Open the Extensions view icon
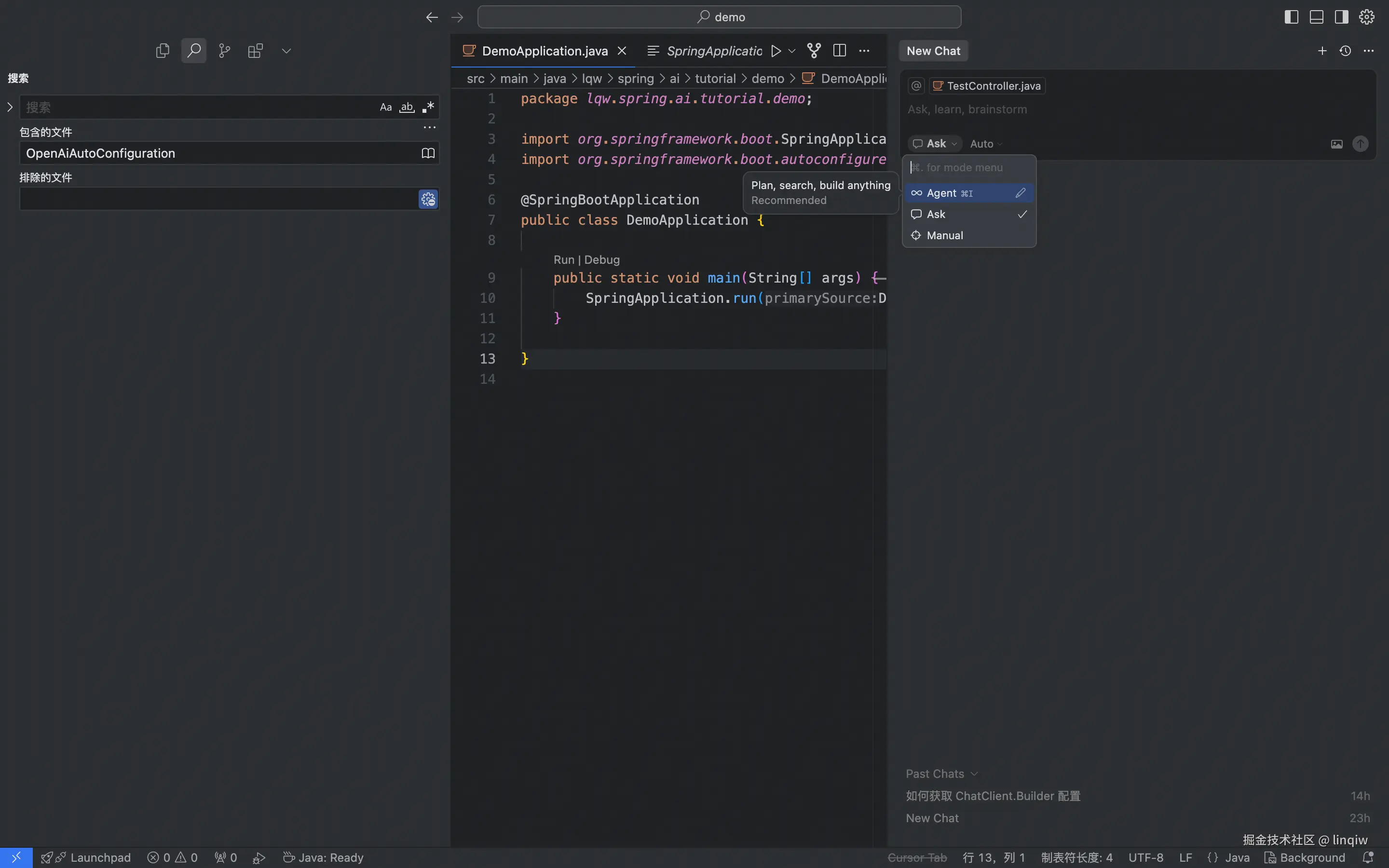Image resolution: width=1389 pixels, height=868 pixels. (x=256, y=51)
